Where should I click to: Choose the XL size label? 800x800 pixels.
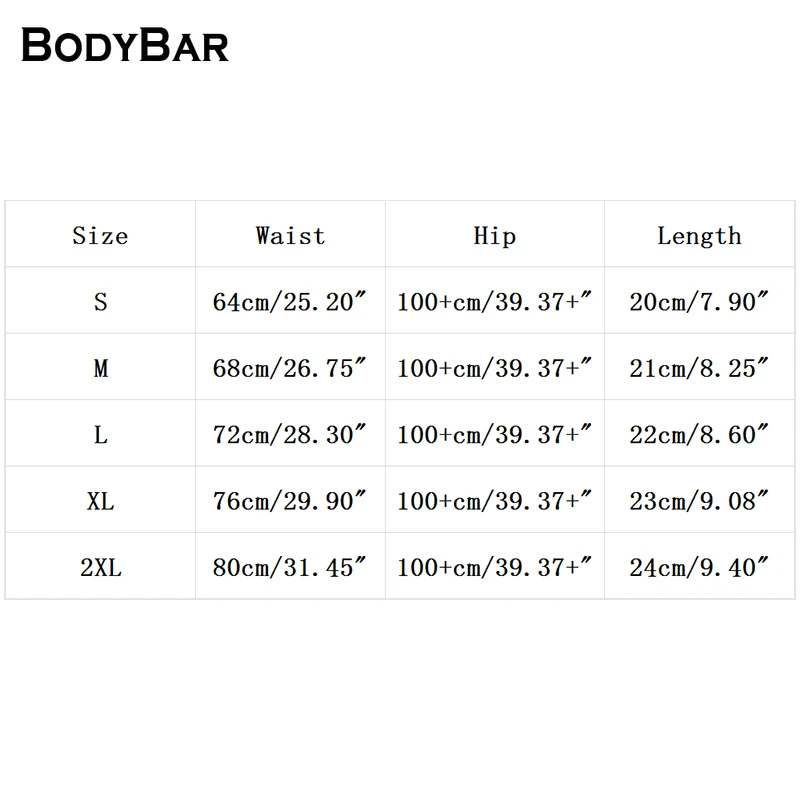click(100, 500)
